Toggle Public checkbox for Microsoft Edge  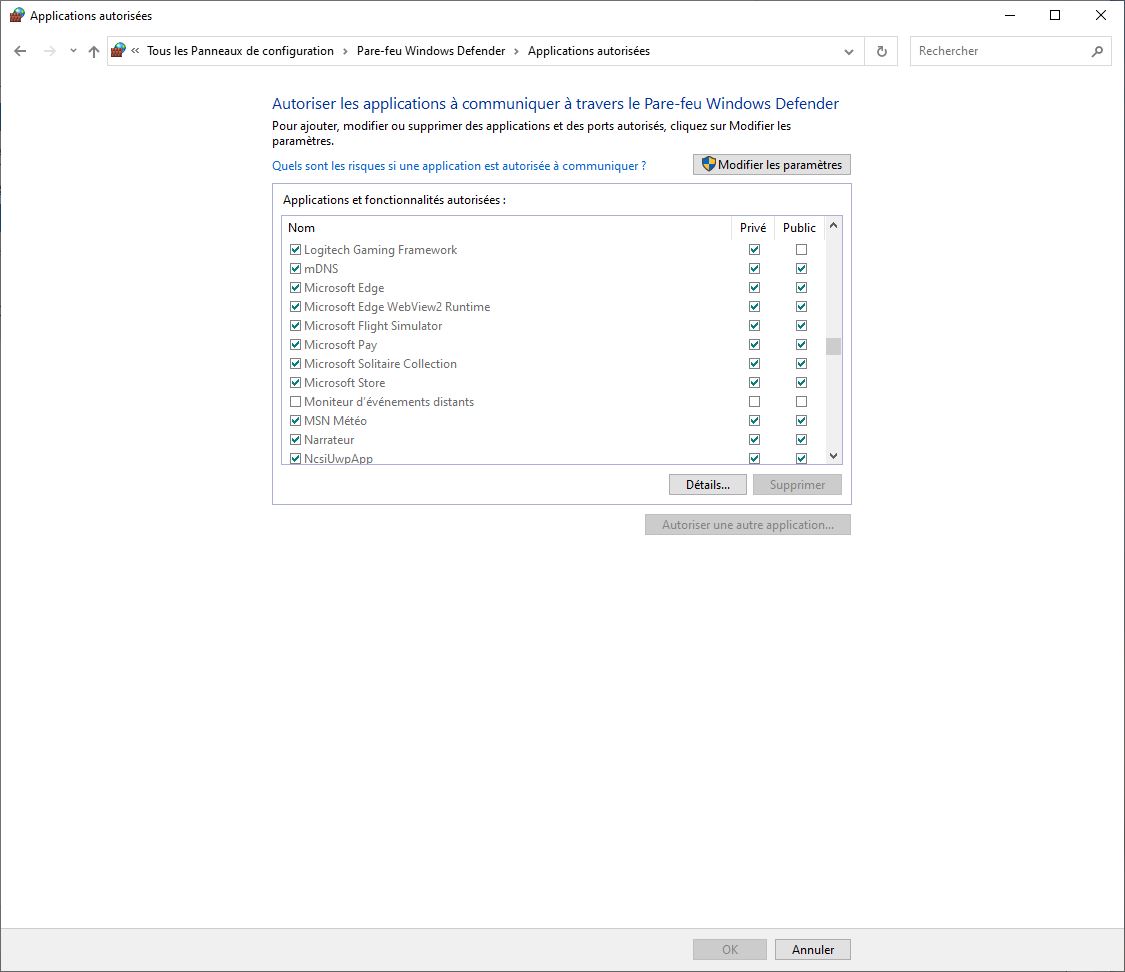click(801, 288)
